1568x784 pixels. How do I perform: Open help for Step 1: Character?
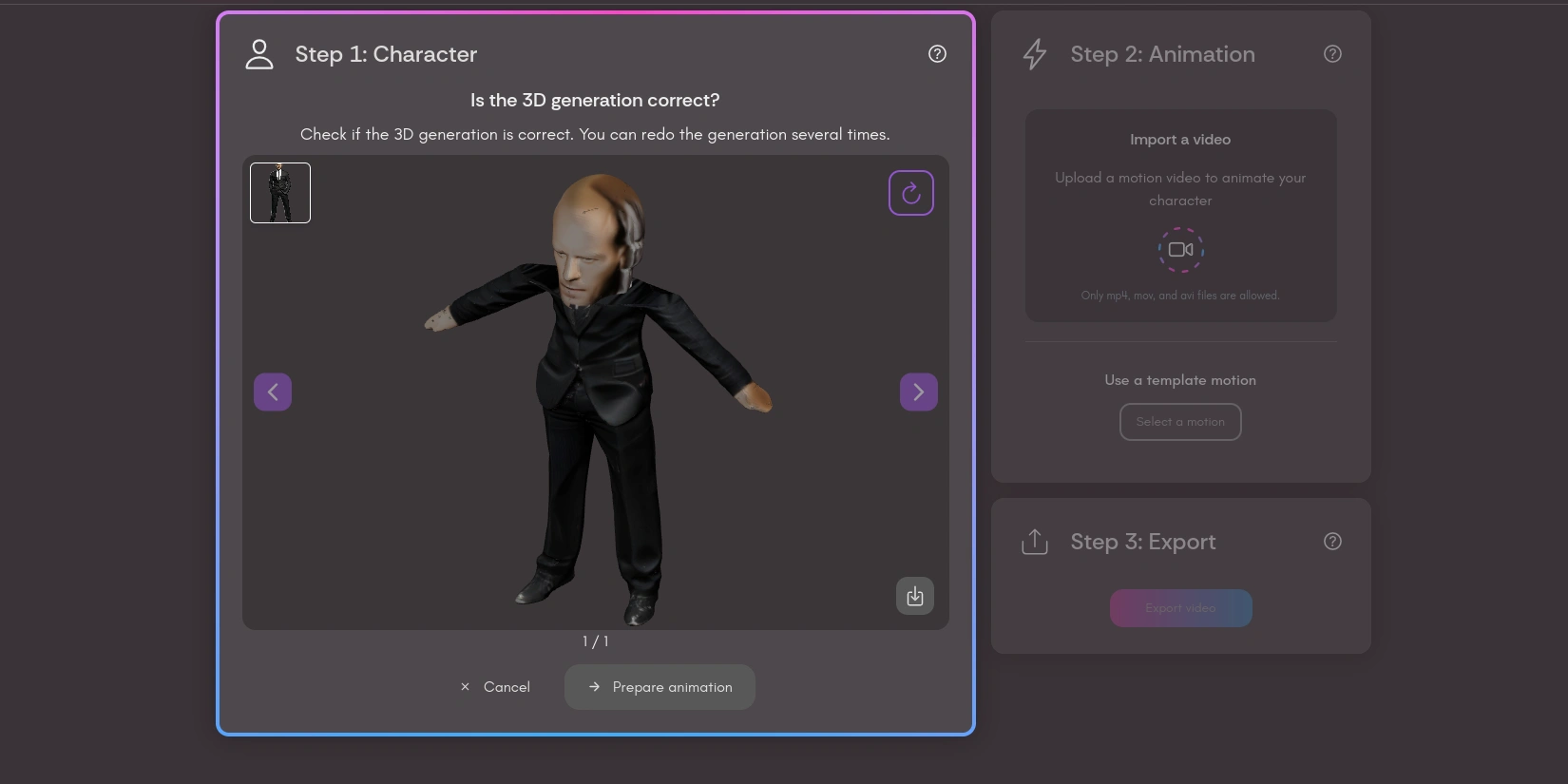coord(937,54)
